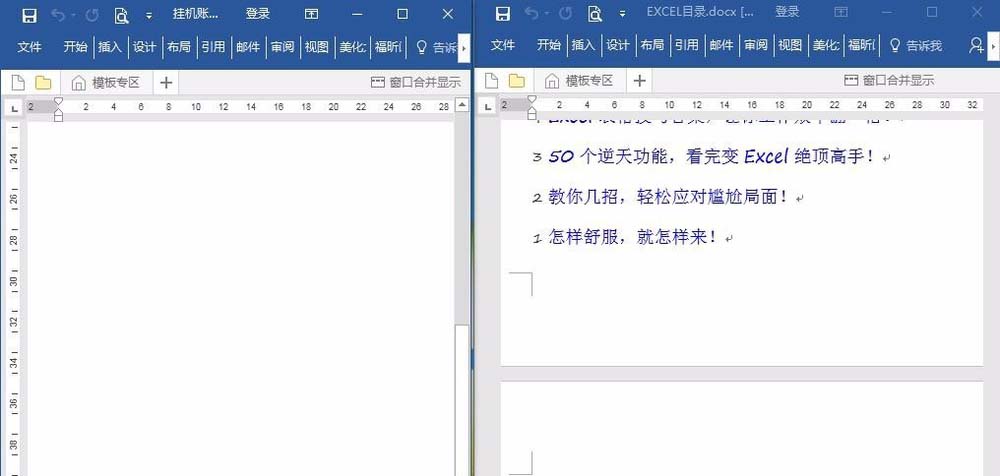This screenshot has height=476, width=1000.
Task: Switch to 审阅 tab in left window
Action: point(282,47)
